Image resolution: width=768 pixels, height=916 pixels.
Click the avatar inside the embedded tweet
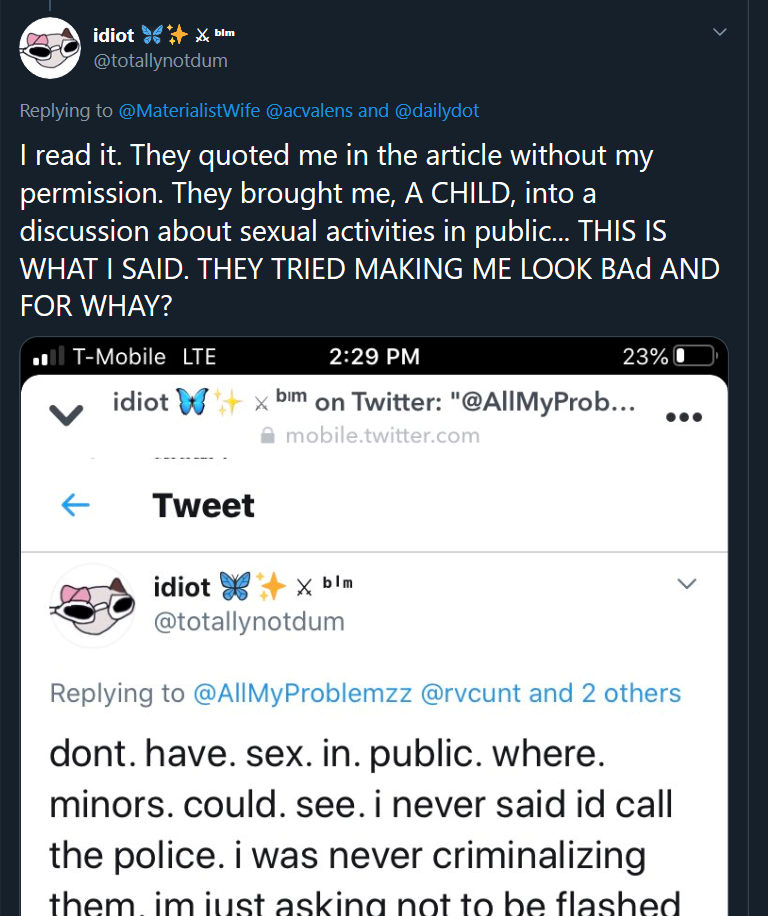(x=92, y=604)
